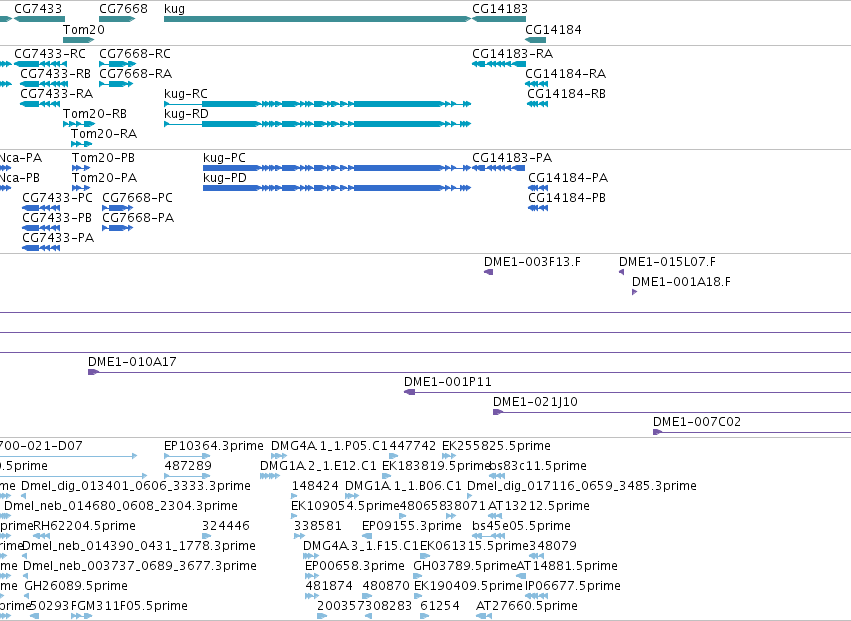851x621 pixels.
Task: Click the kug-PC coding sequence glyph
Action: [x=336, y=168]
